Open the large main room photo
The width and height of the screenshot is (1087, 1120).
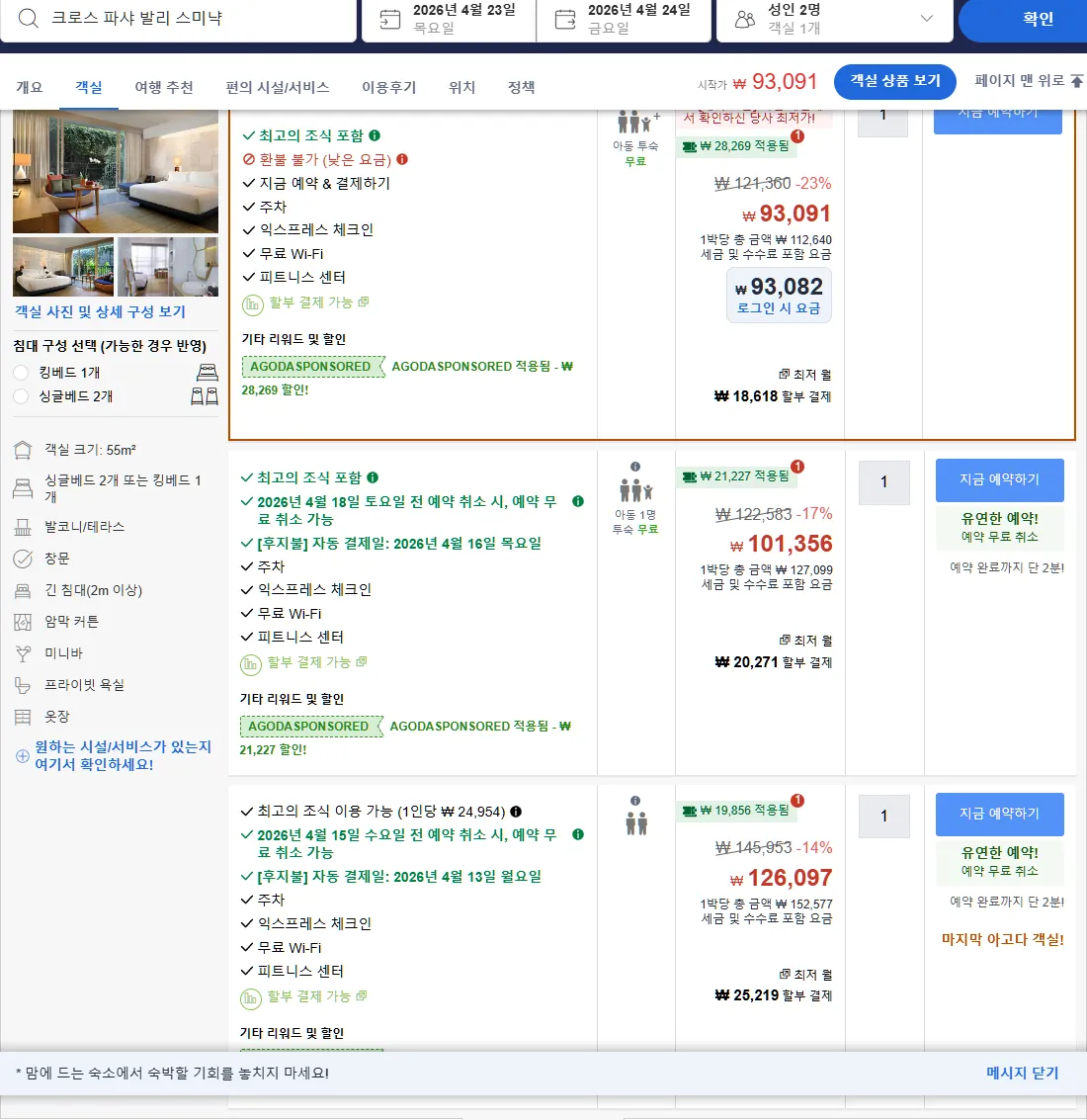(x=116, y=171)
